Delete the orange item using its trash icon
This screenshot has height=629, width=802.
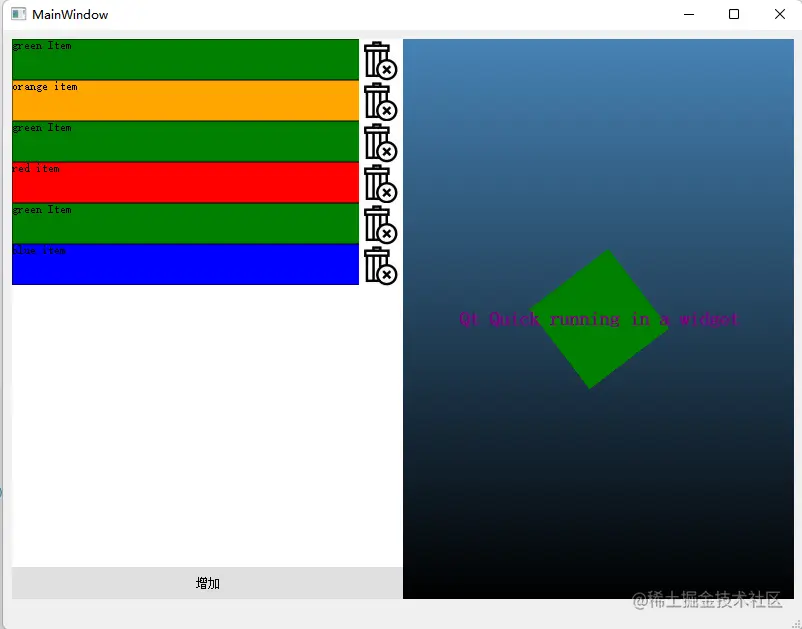(x=380, y=101)
